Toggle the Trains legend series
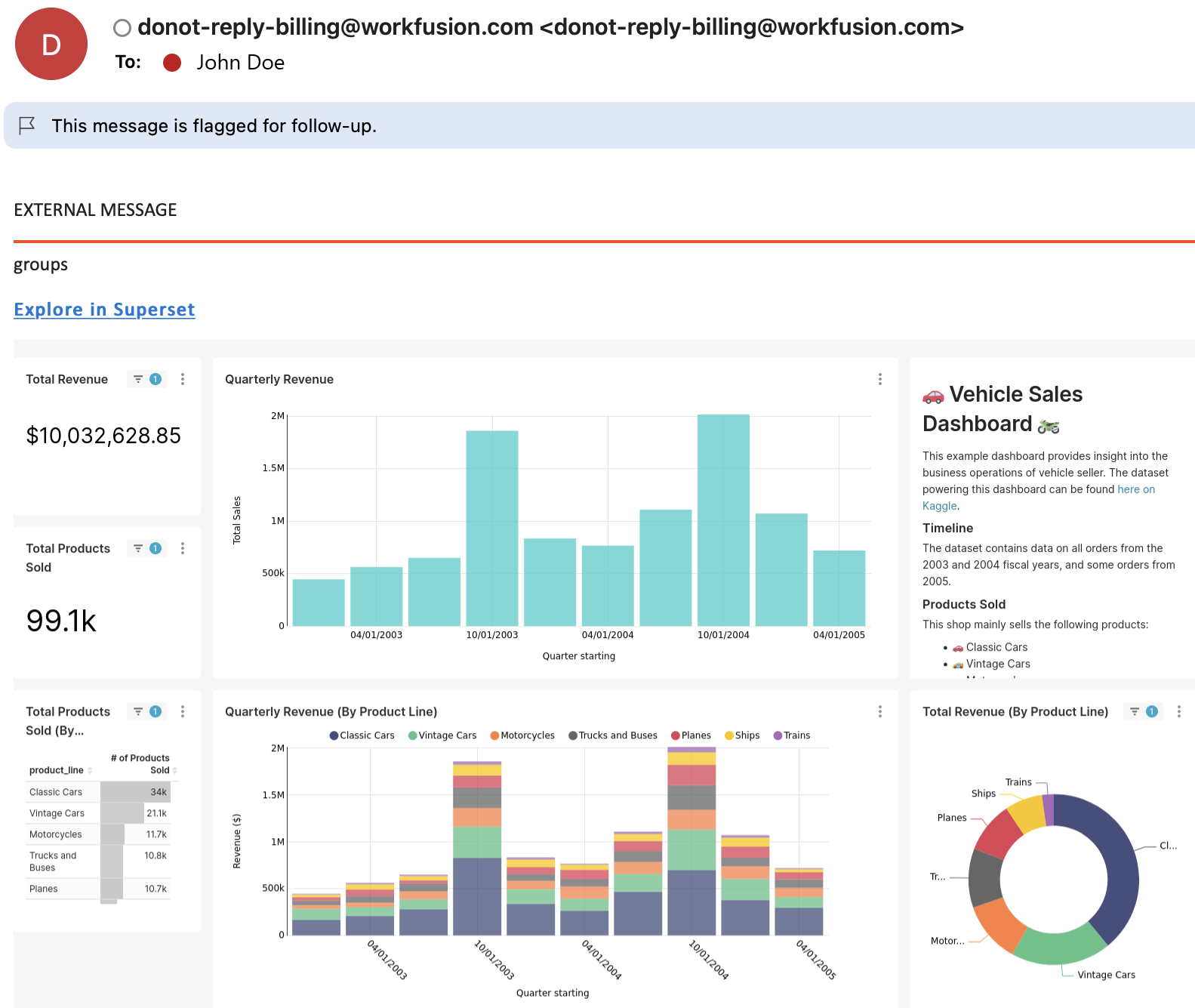 tap(792, 735)
